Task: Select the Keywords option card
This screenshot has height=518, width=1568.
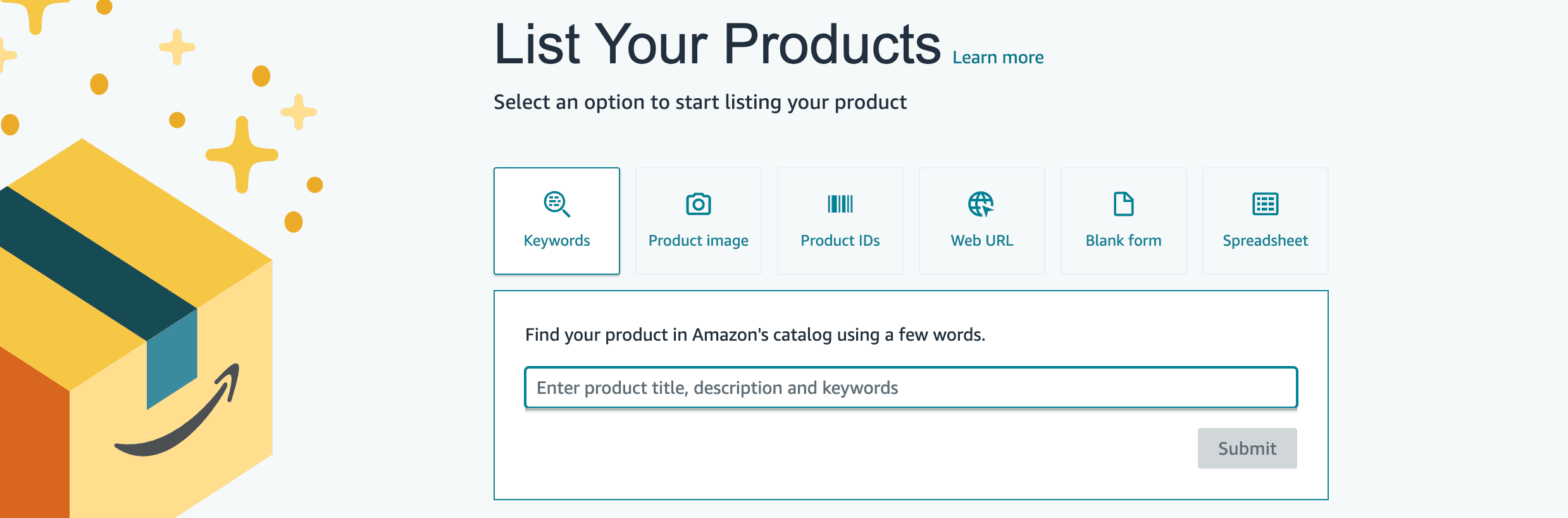Action: pos(556,220)
